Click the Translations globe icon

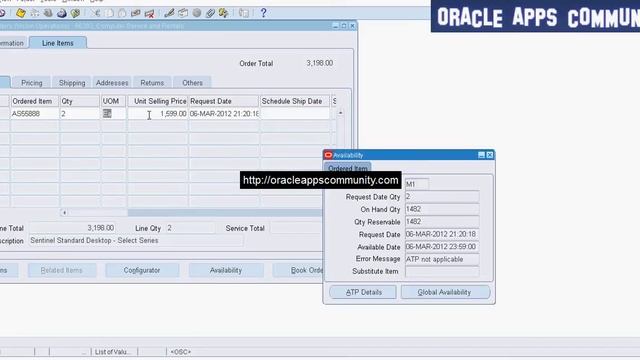197,13
